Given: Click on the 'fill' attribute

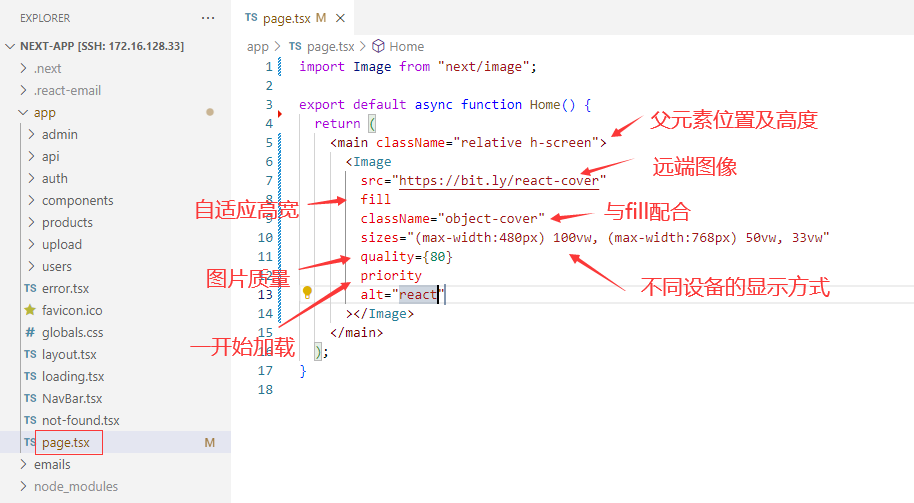Looking at the screenshot, I should 375,199.
